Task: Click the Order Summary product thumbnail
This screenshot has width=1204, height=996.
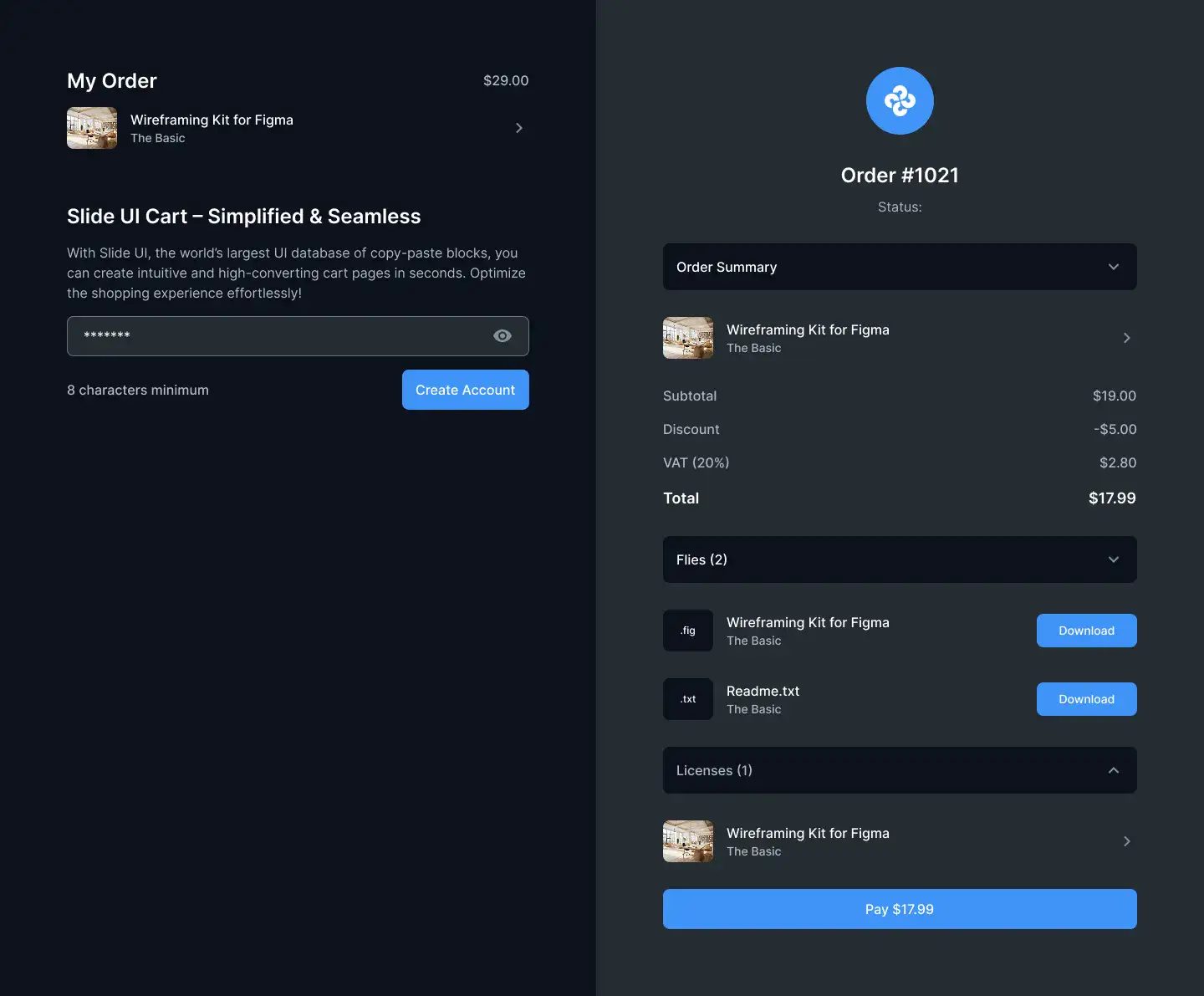Action: (x=688, y=338)
